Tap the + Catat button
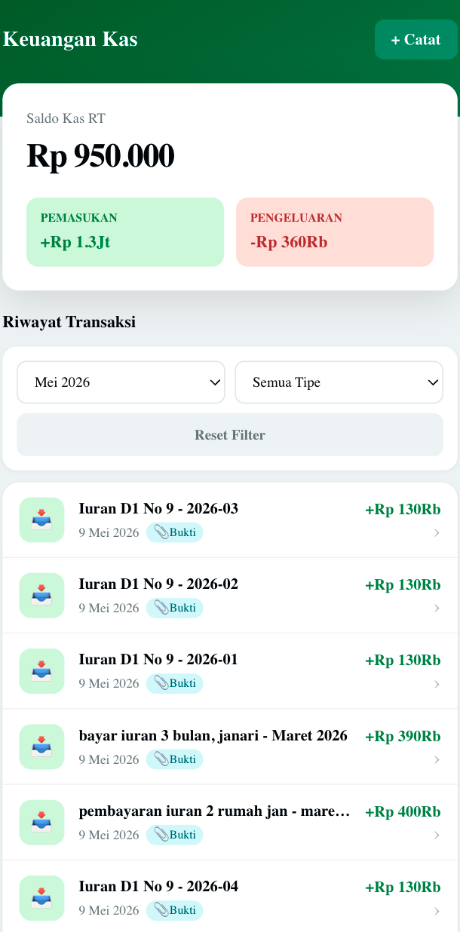 point(416,40)
